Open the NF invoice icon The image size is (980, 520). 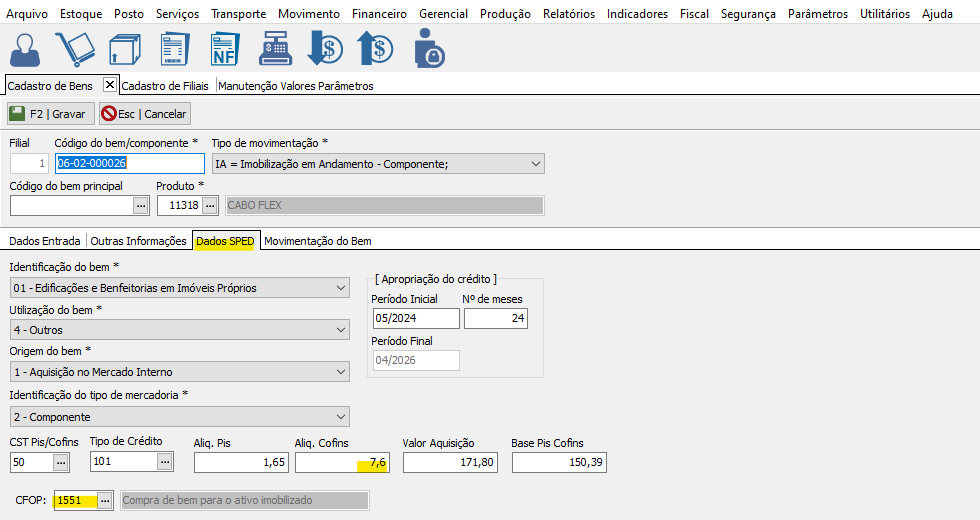point(225,48)
